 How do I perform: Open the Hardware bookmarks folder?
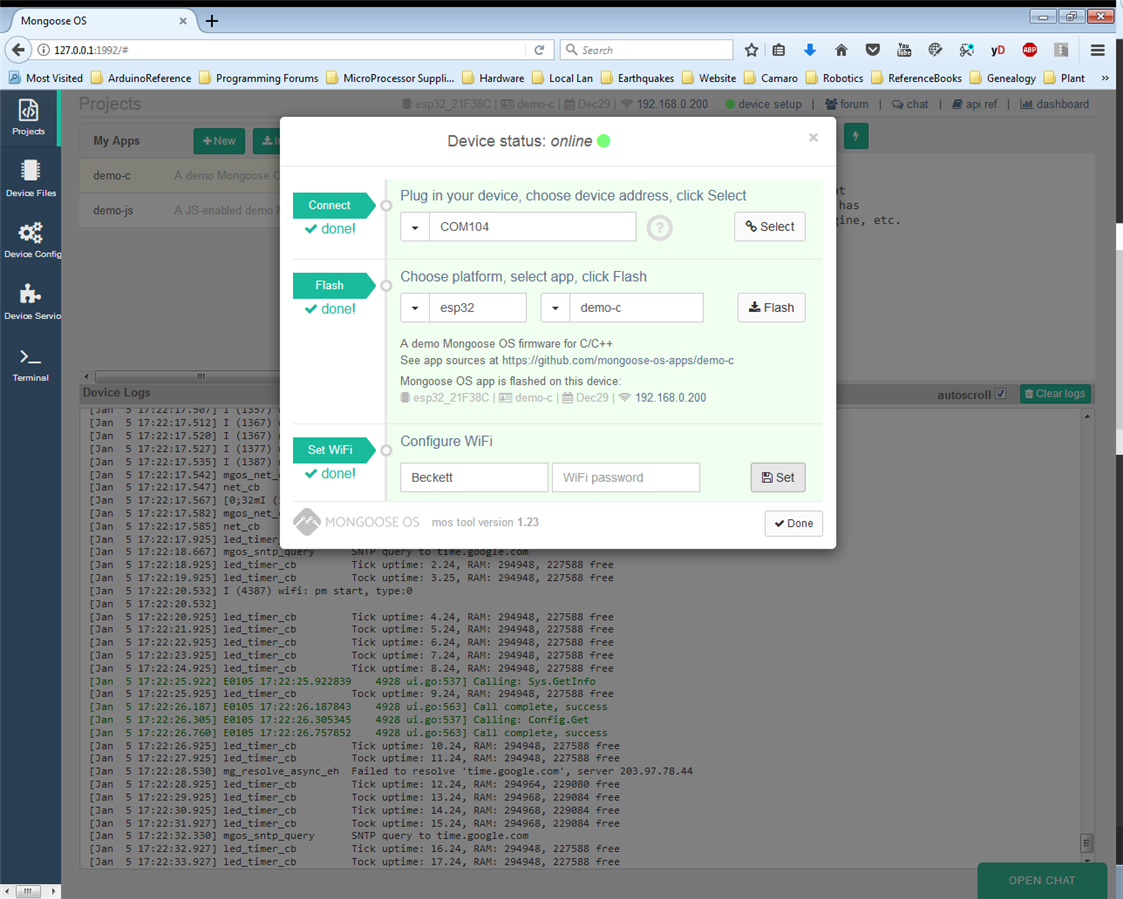click(x=492, y=78)
